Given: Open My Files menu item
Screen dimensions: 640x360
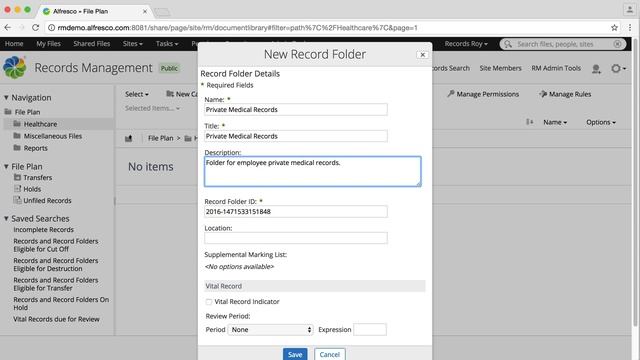Looking at the screenshot, I should (x=48, y=44).
